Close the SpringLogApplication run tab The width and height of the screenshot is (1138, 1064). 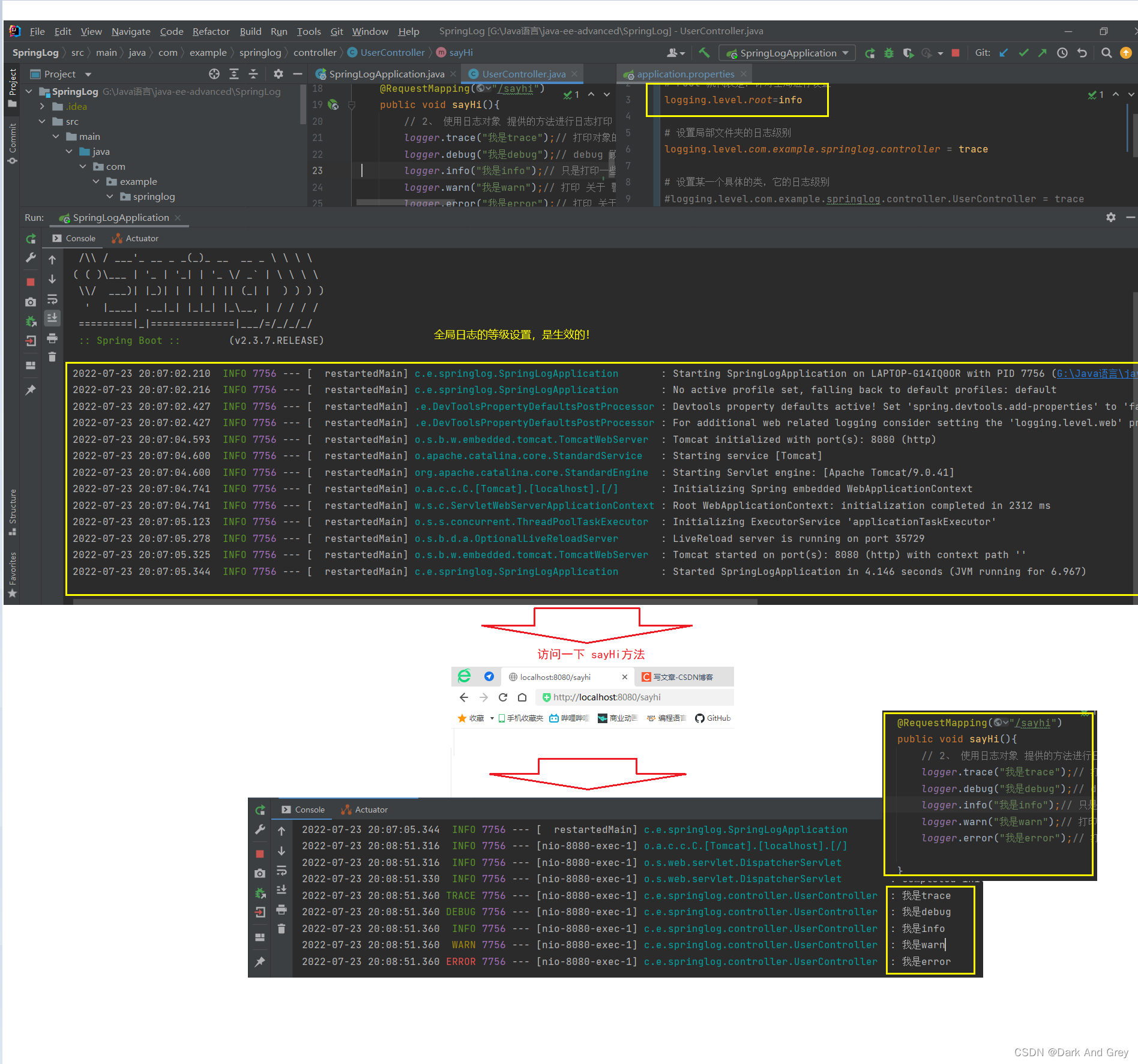[178, 217]
